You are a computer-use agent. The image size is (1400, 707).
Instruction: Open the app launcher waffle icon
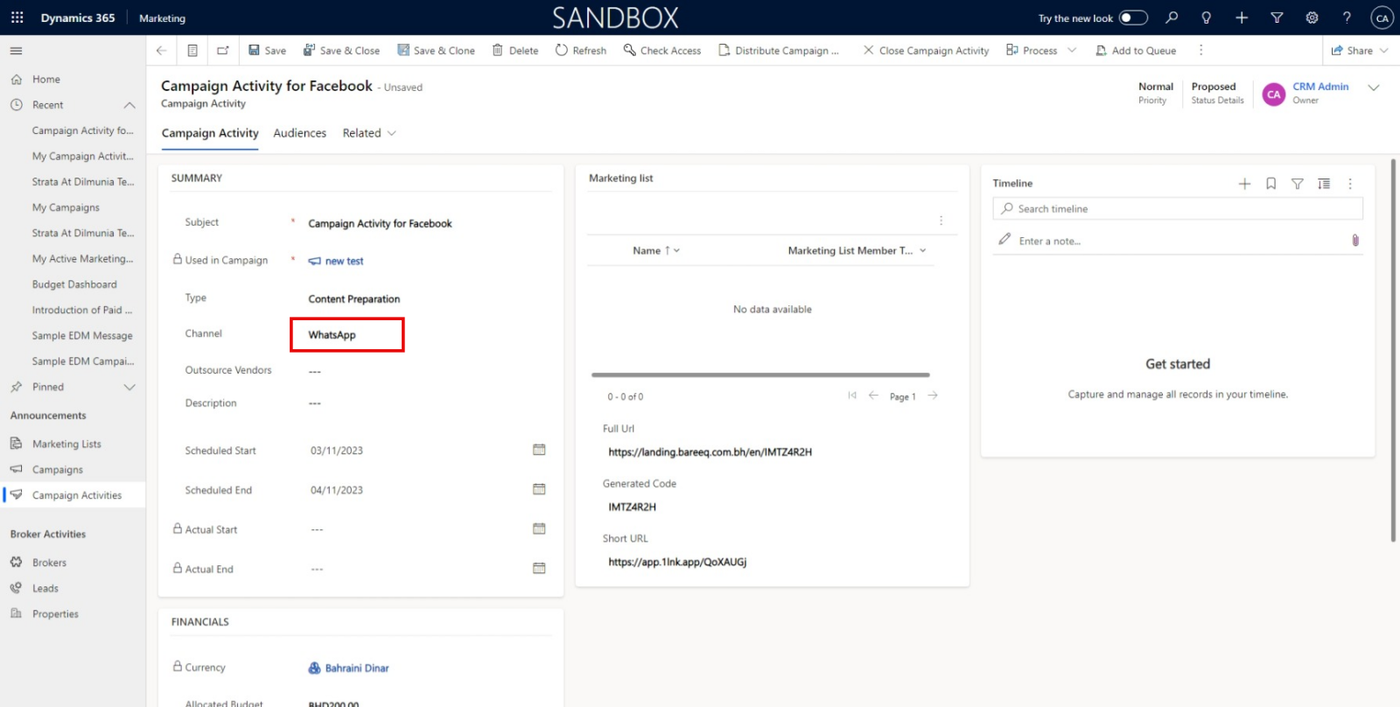click(17, 18)
